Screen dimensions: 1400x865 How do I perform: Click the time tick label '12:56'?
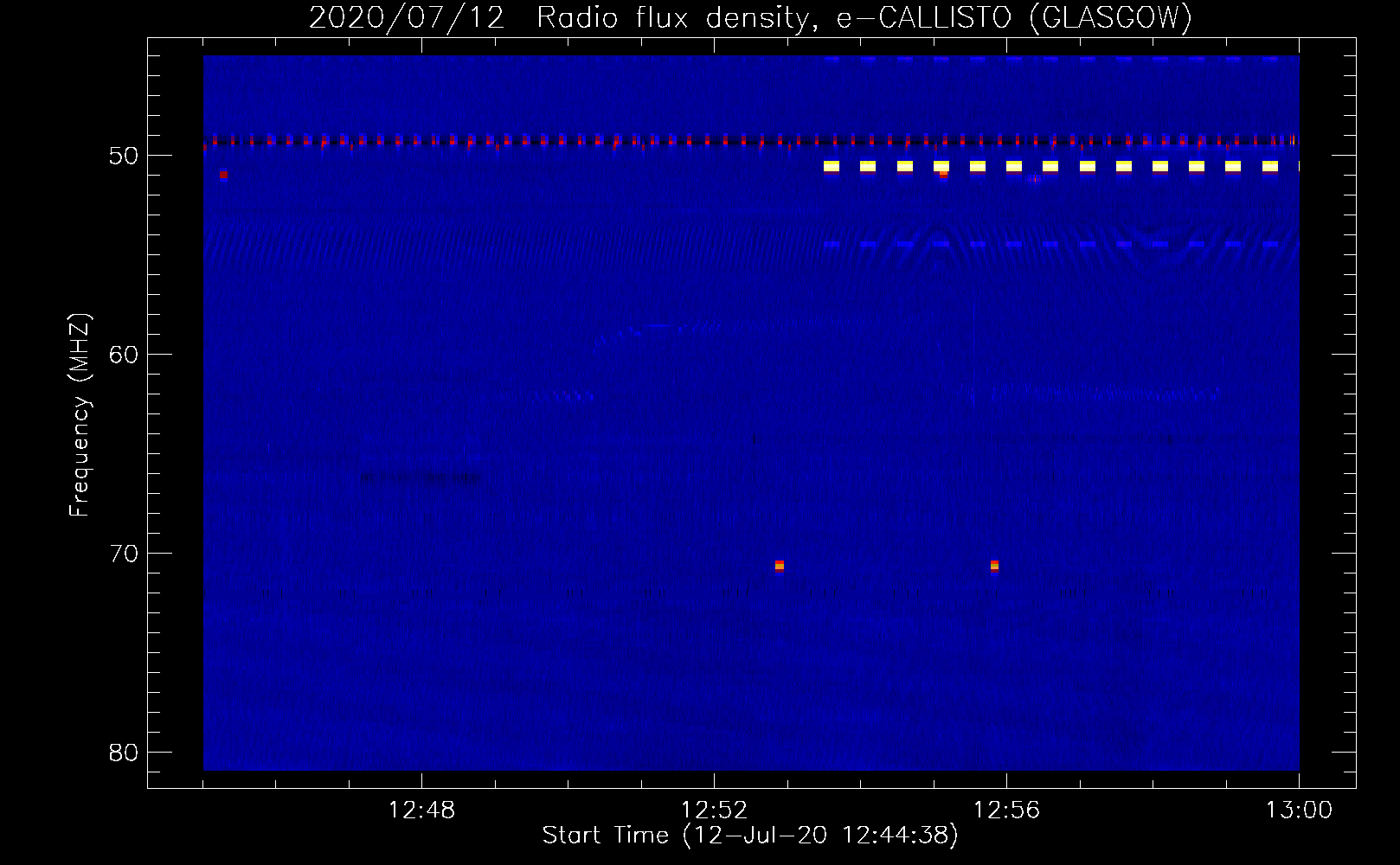pyautogui.click(x=1006, y=811)
